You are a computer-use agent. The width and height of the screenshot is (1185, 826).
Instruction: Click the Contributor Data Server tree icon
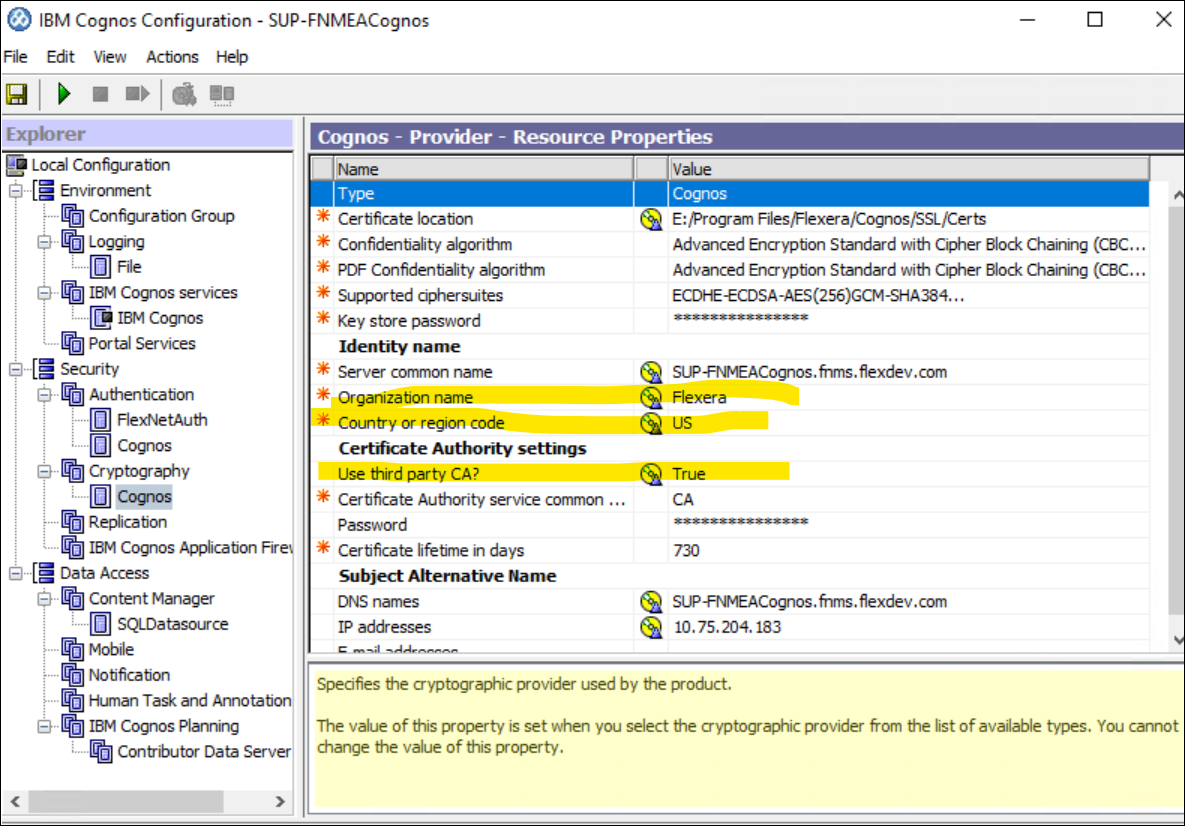coord(101,752)
